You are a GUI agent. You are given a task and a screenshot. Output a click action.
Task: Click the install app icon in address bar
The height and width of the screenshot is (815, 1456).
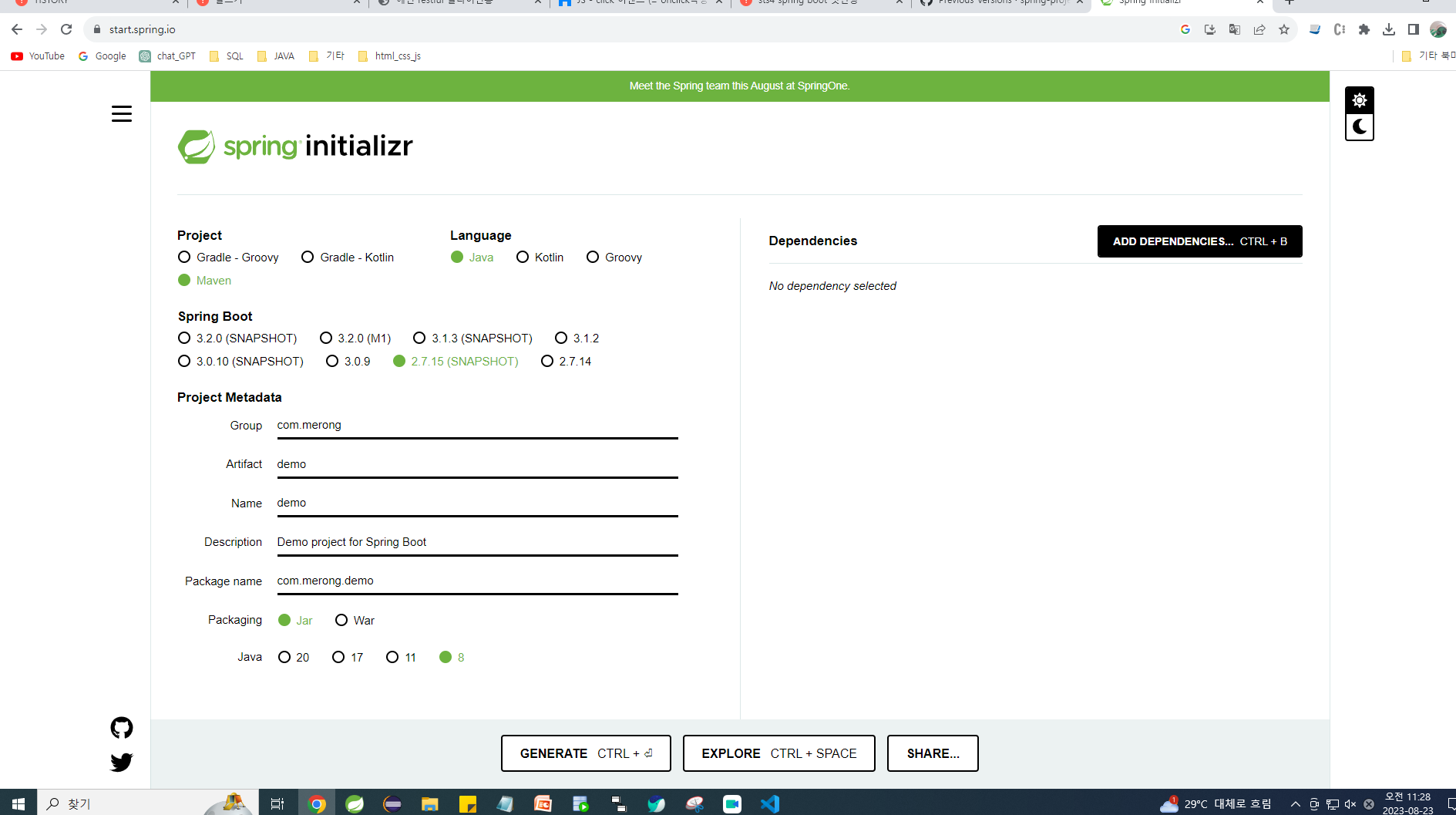1210,29
